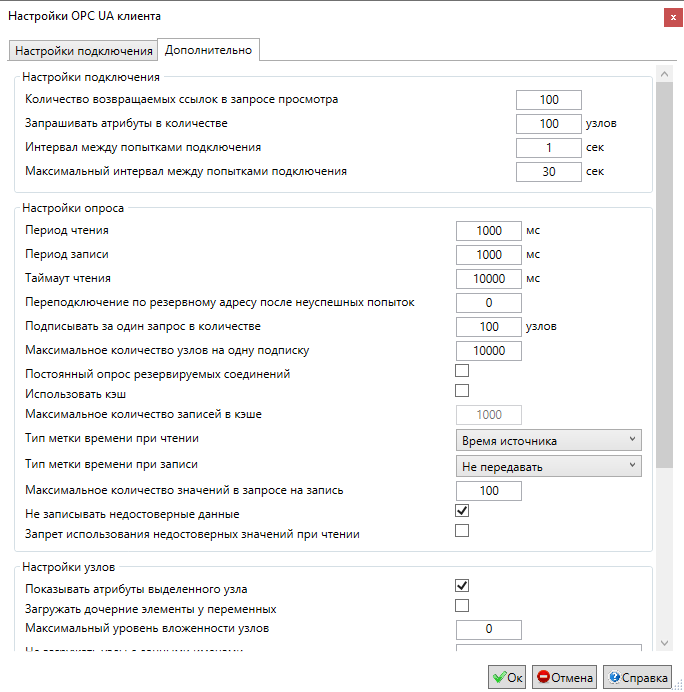Click the Таймаут чтения label
Viewport: 684px width, 692px height.
pos(68,278)
